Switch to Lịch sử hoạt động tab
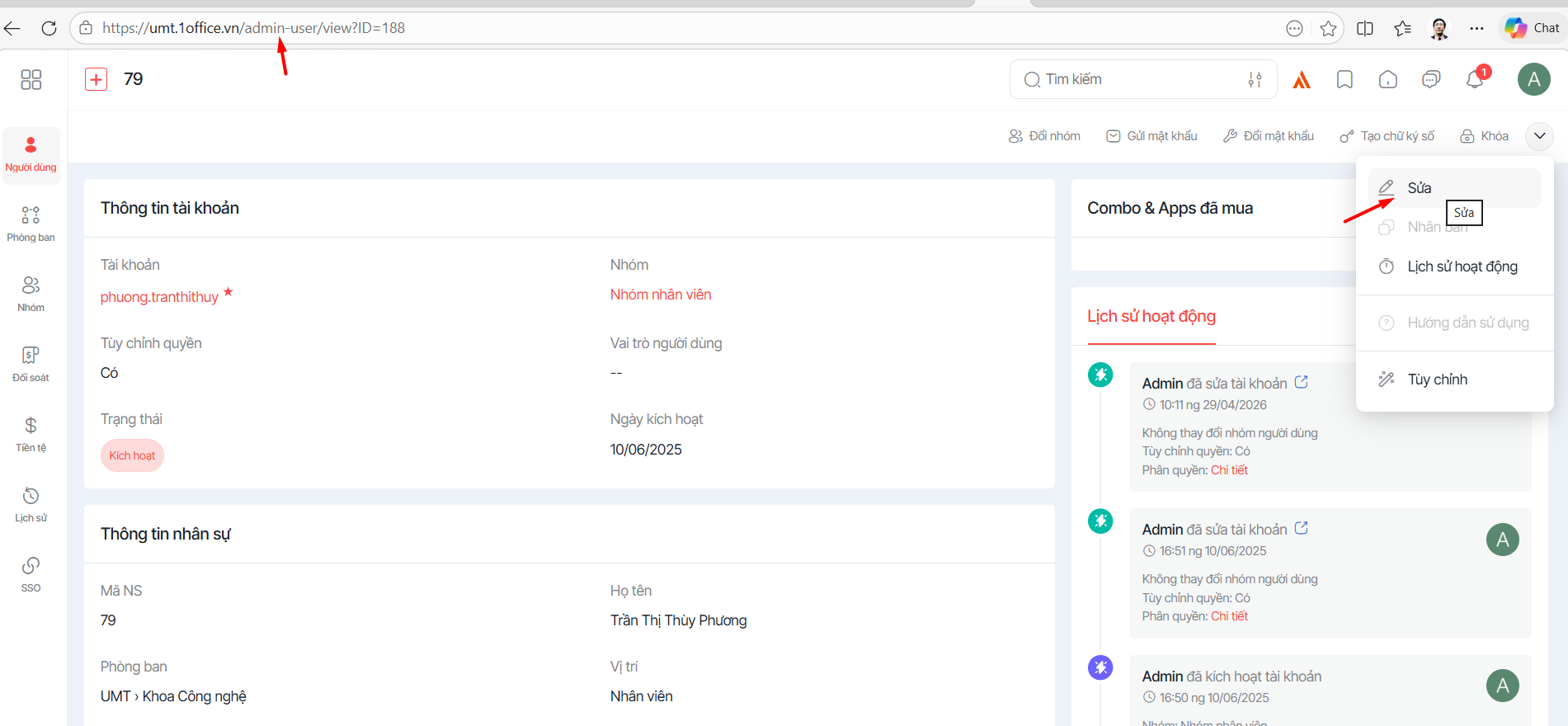1568x726 pixels. pos(1151,317)
